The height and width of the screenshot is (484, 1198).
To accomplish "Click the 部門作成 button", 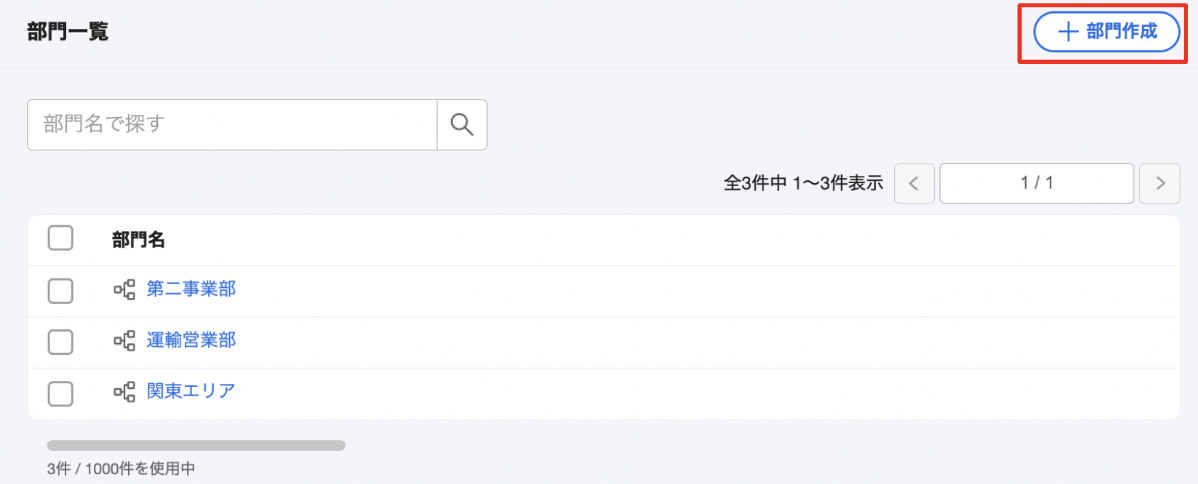I will [1107, 32].
